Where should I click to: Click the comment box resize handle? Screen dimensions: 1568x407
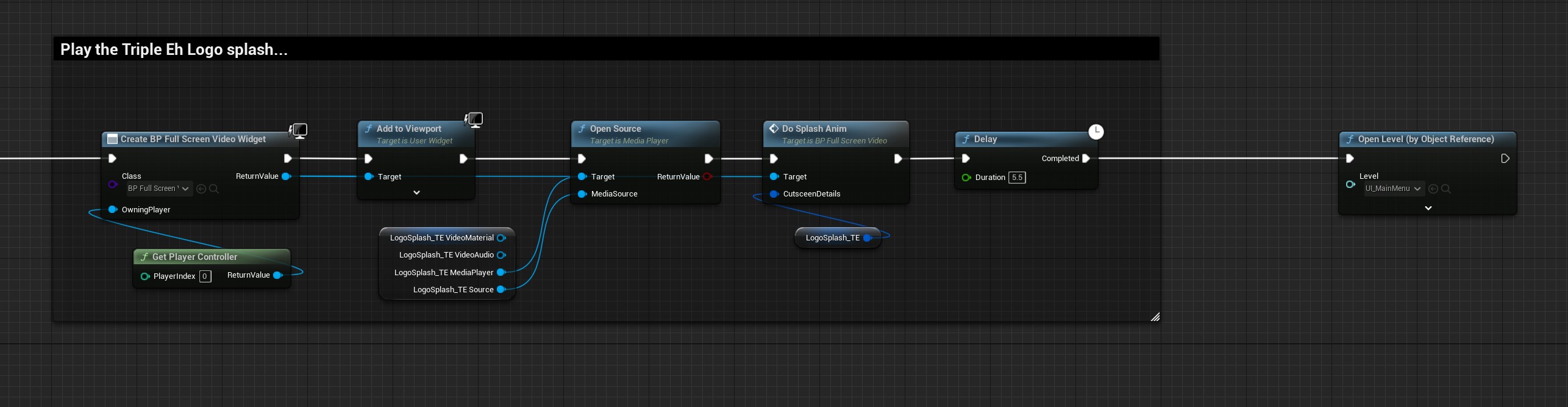[x=1155, y=317]
